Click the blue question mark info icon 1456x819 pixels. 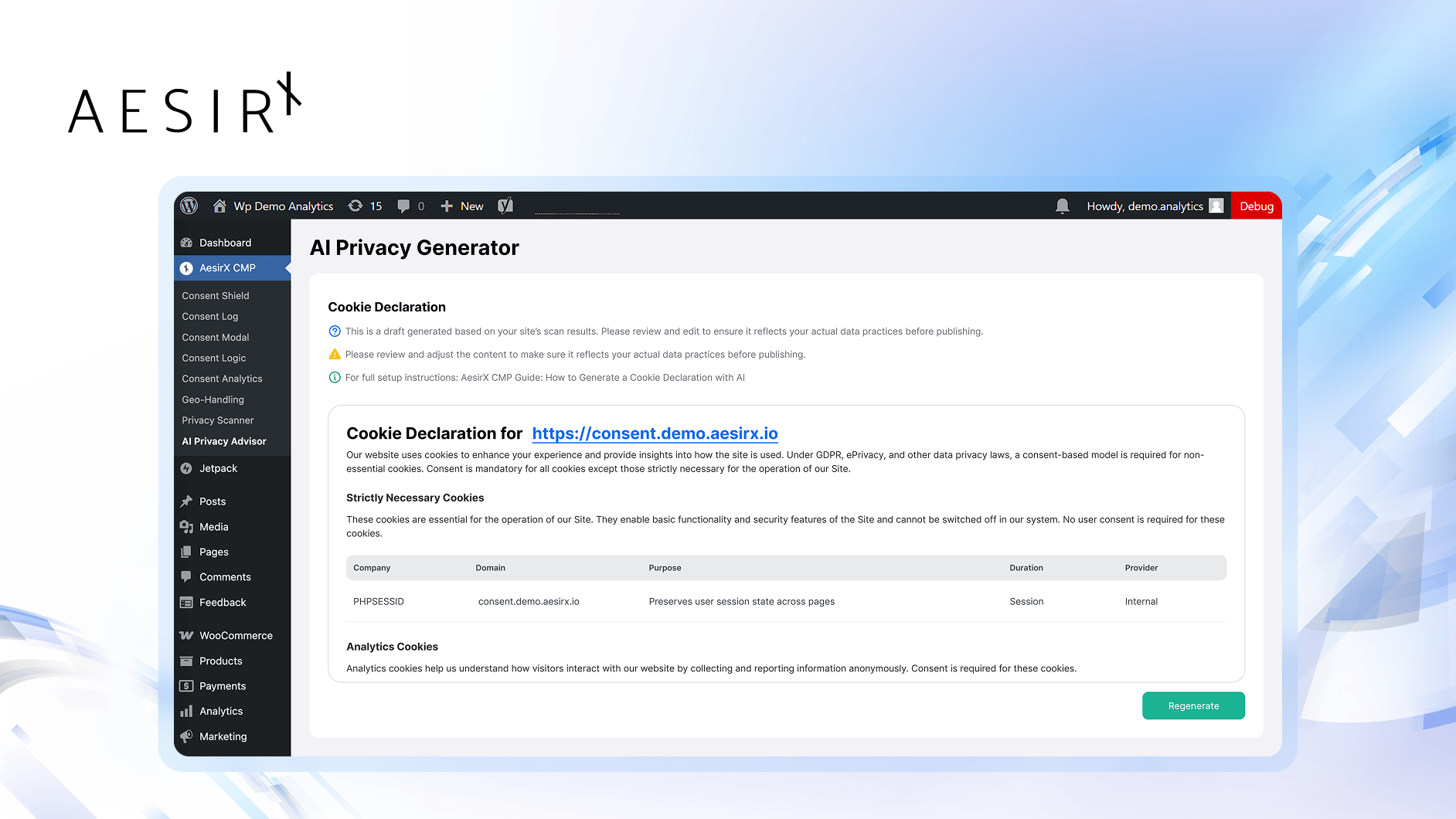pos(335,331)
